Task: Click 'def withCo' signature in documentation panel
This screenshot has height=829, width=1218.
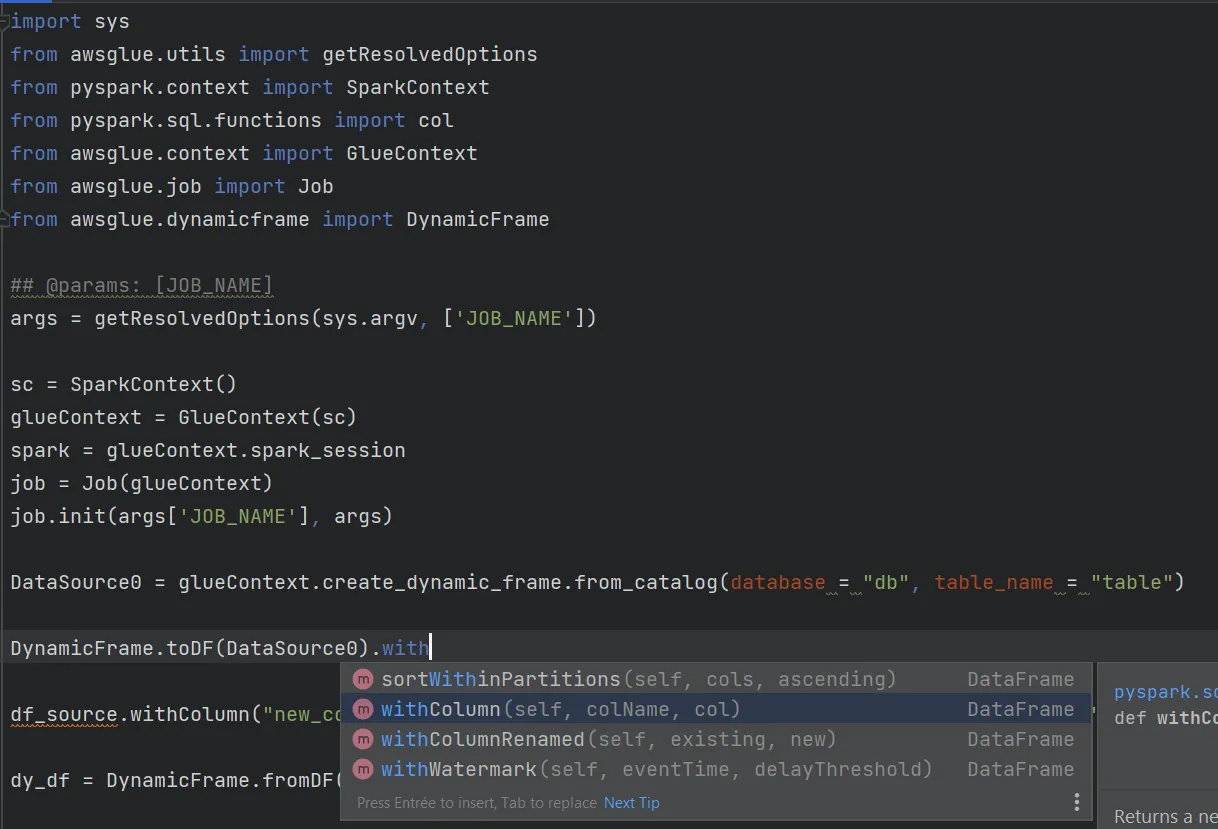Action: click(x=1165, y=718)
